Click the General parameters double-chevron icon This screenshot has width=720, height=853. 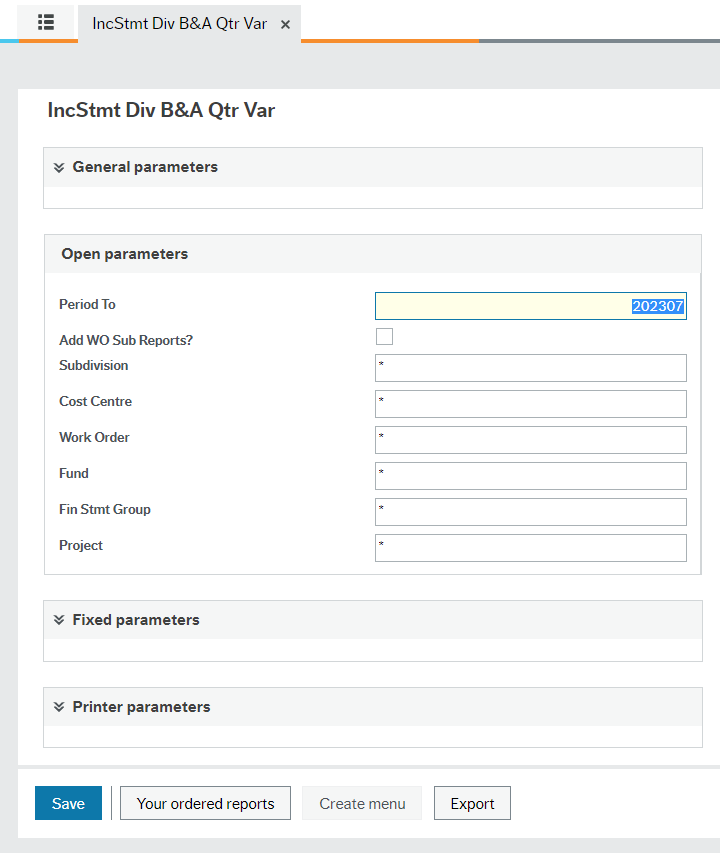(59, 167)
